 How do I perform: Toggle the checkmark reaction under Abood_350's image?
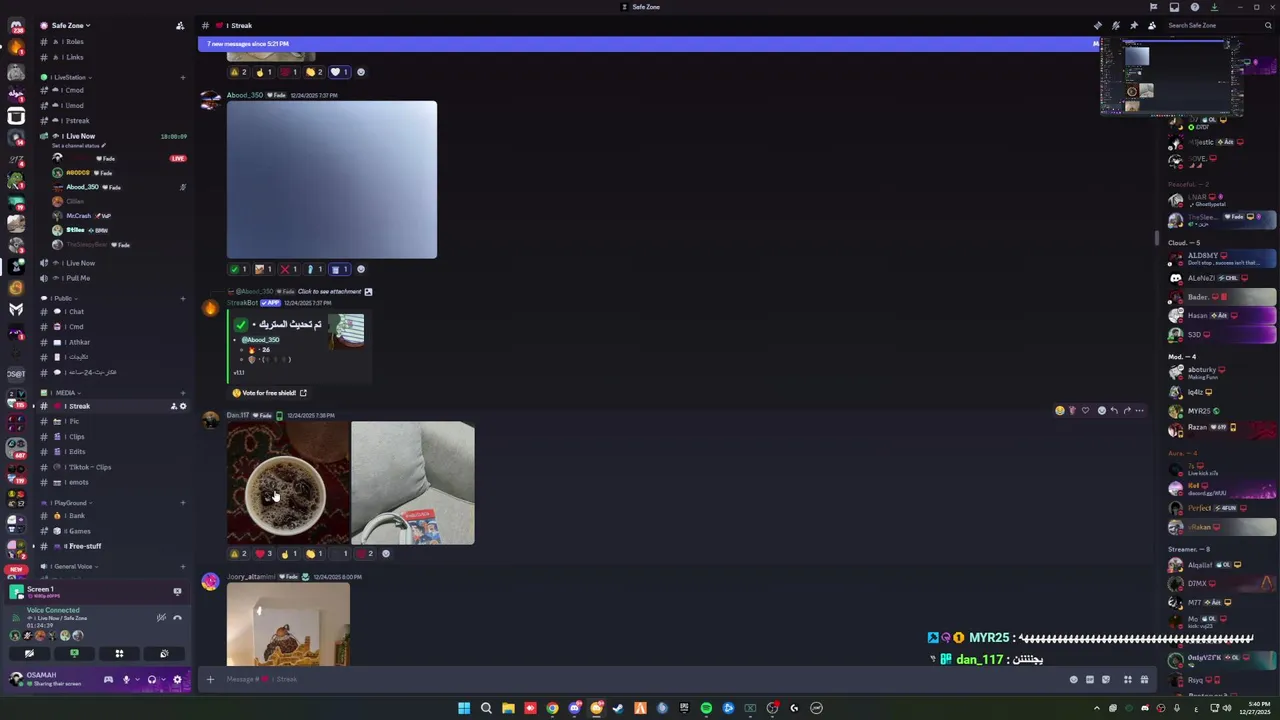(238, 269)
